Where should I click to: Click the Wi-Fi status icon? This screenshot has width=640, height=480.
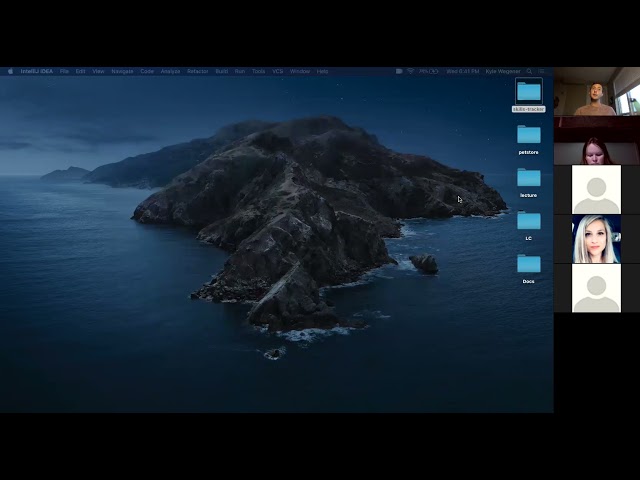coord(411,71)
